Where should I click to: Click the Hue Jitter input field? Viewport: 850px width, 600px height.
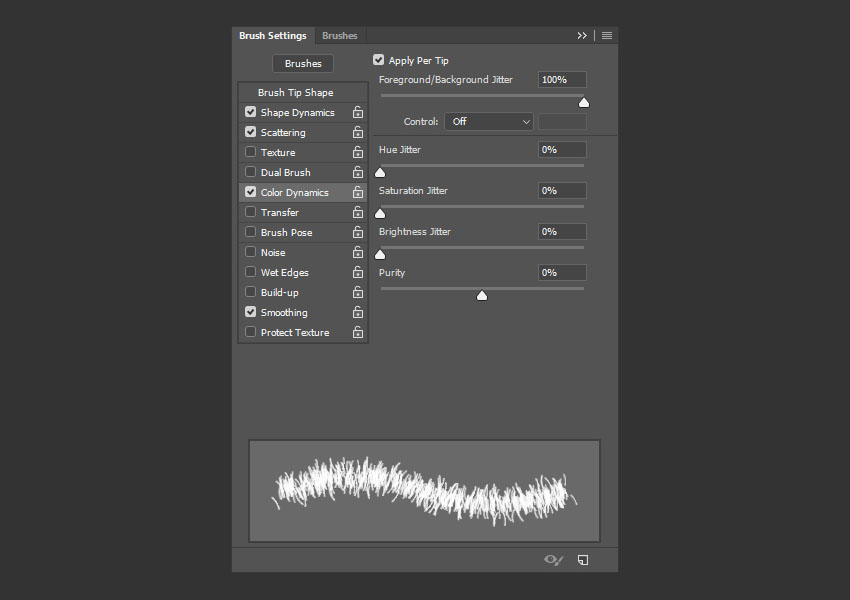(561, 149)
